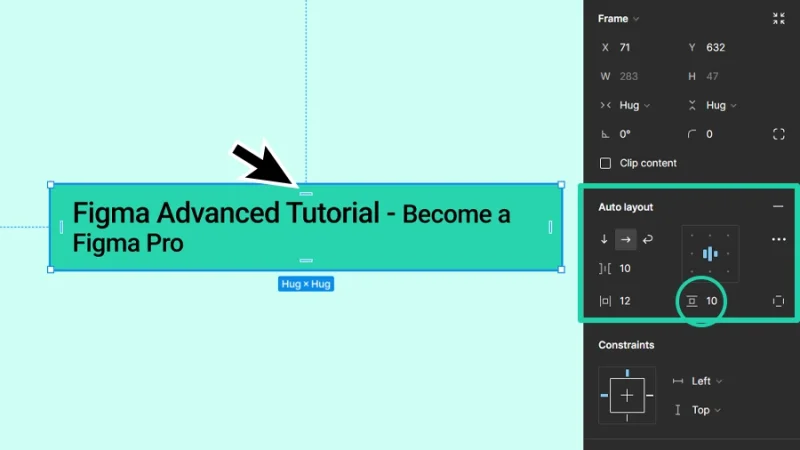800x450 pixels.
Task: Click the center plus in constraints box
Action: pos(627,395)
